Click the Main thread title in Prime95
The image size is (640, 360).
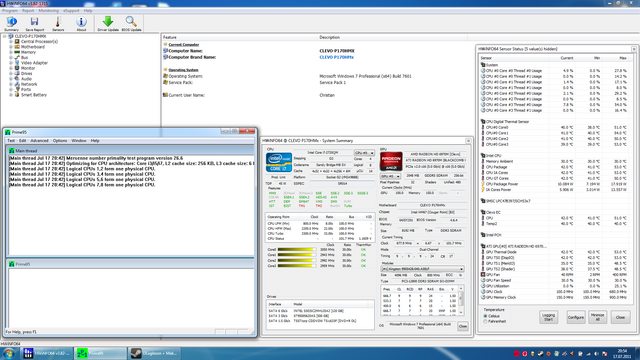coord(26,151)
